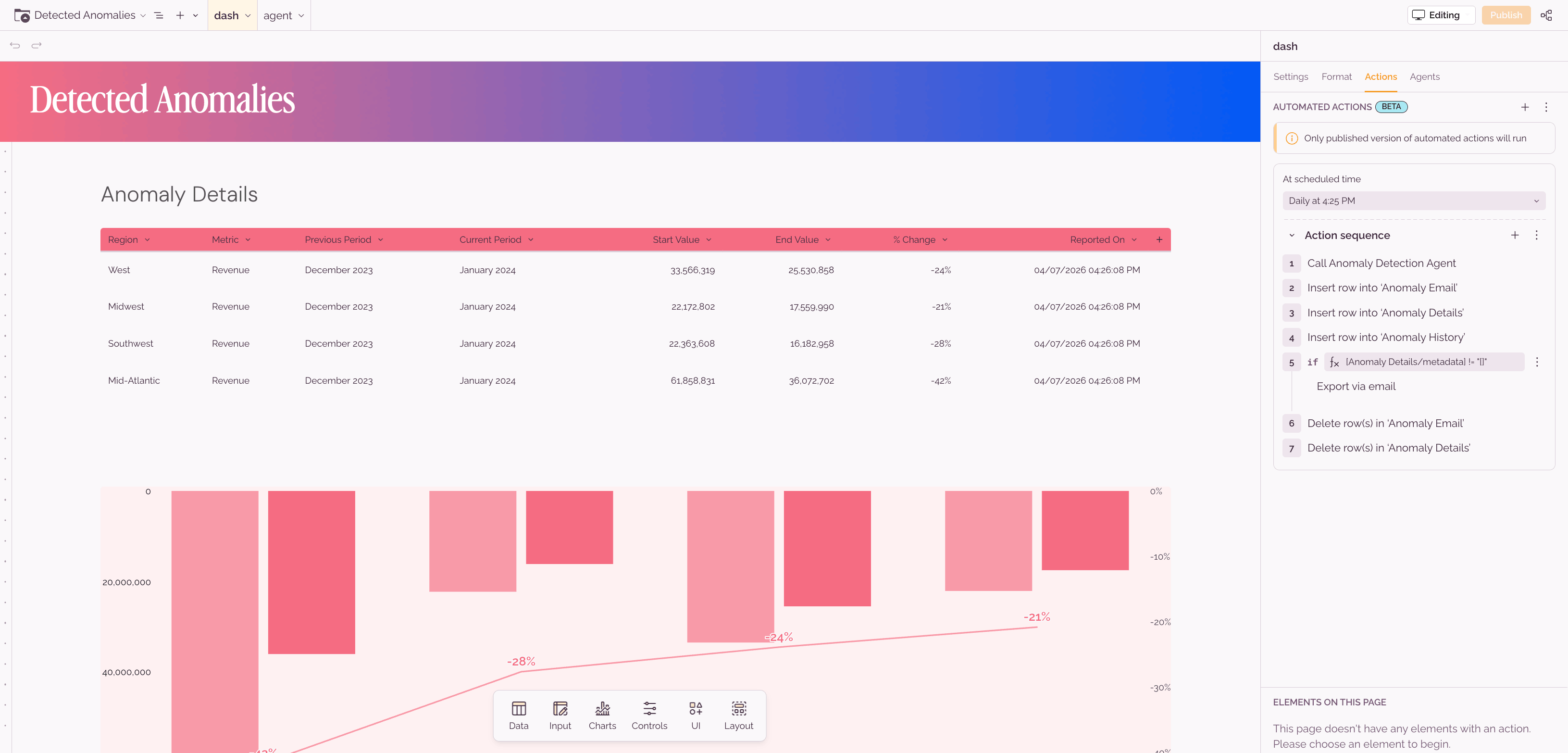Open the % Change column menu
1568x753 pixels.
pyautogui.click(x=944, y=240)
